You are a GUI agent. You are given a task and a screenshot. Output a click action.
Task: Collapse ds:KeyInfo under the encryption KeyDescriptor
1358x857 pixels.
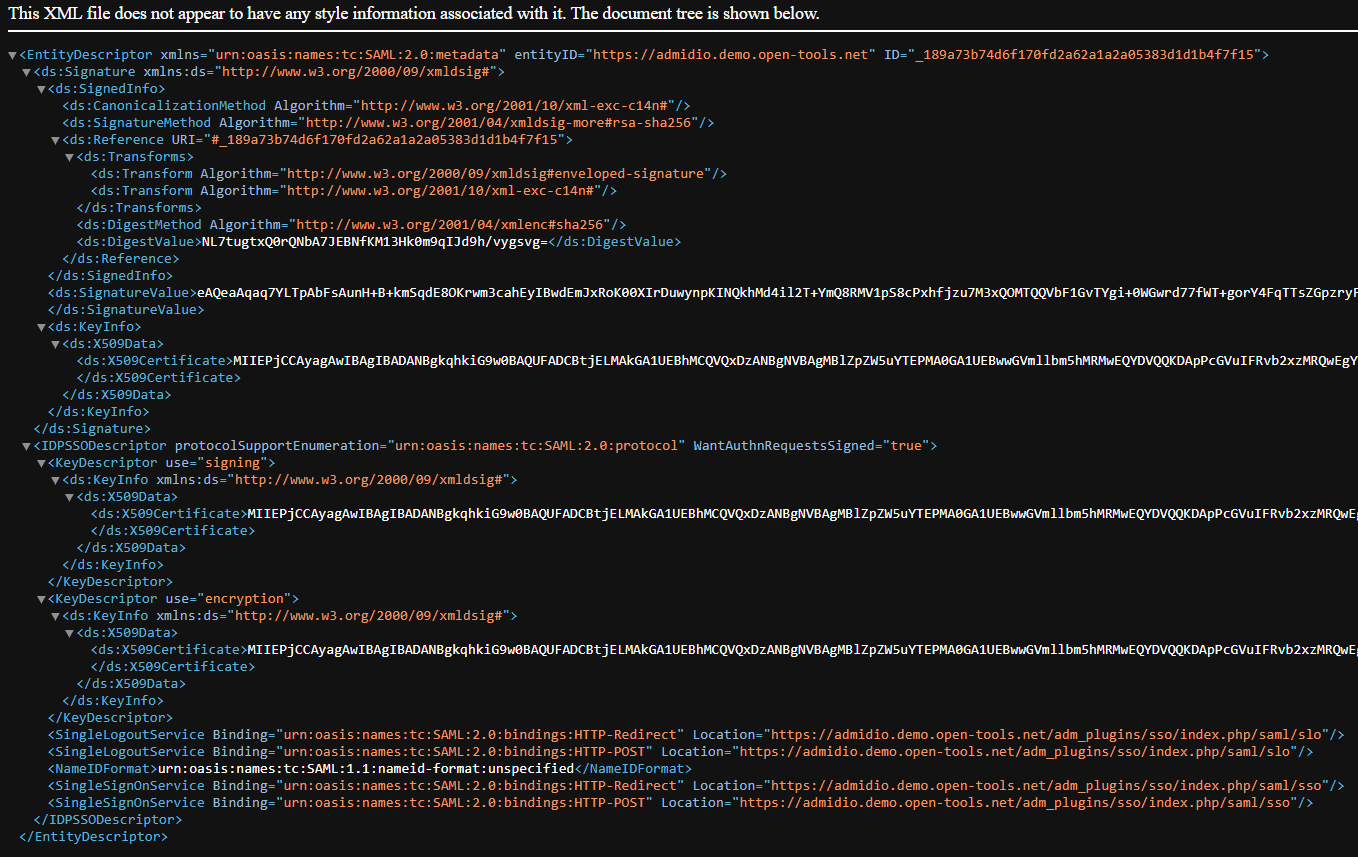55,616
